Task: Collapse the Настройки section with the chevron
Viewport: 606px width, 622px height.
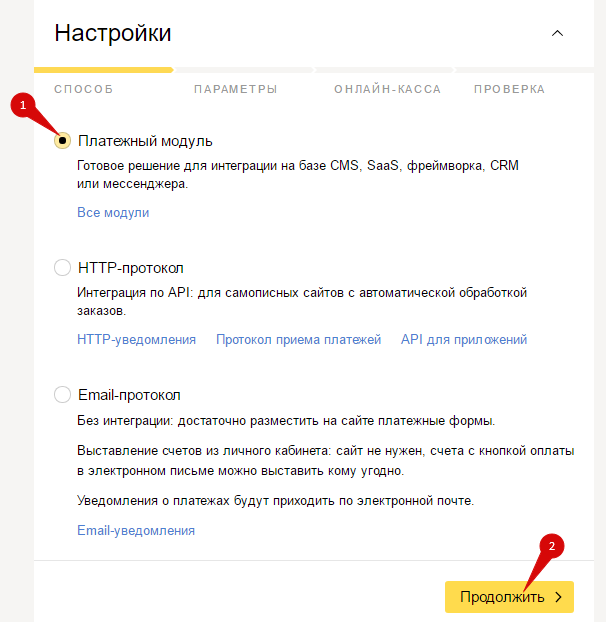Action: [x=557, y=33]
